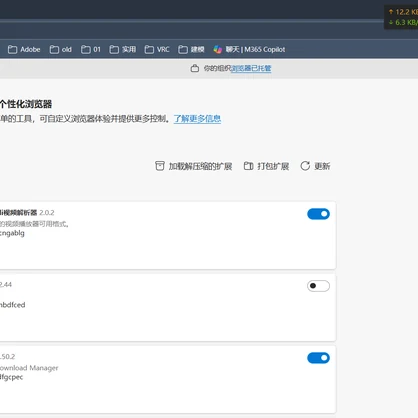Image resolution: width=418 pixels, height=418 pixels.
Task: Open the old bookmarks folder
Action: 61,50
